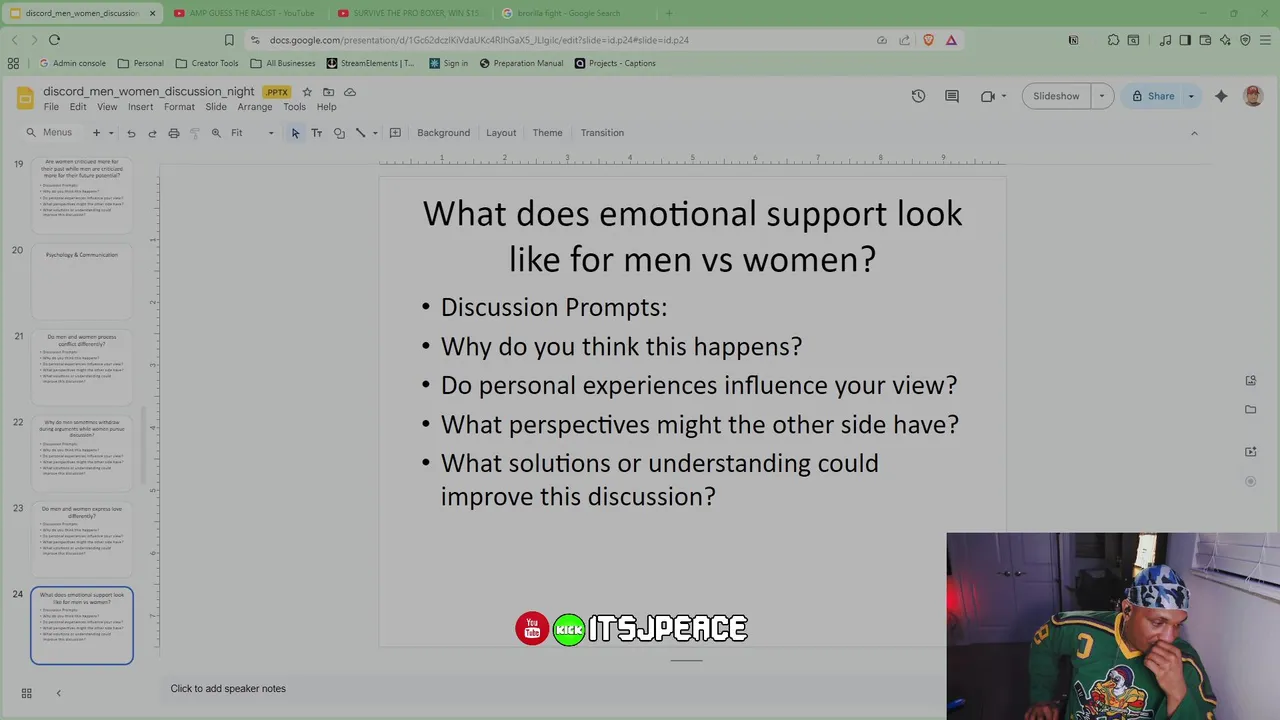Reload the page

click(x=54, y=40)
